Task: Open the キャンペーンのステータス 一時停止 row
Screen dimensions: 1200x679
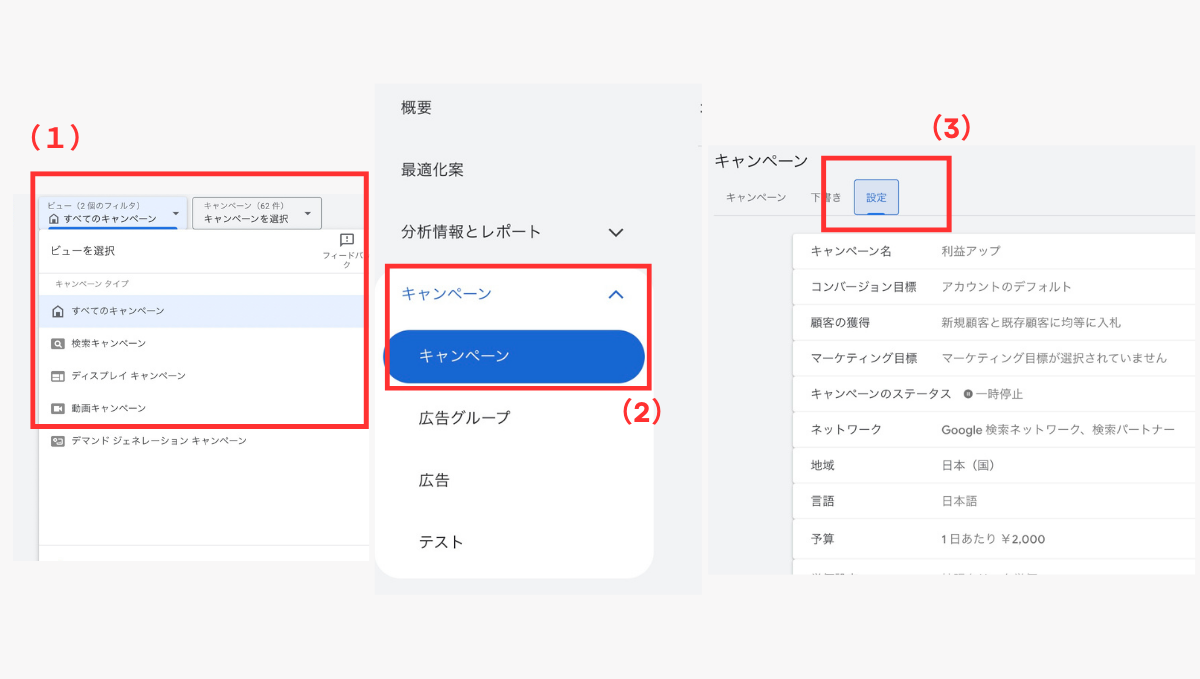Action: 993,394
